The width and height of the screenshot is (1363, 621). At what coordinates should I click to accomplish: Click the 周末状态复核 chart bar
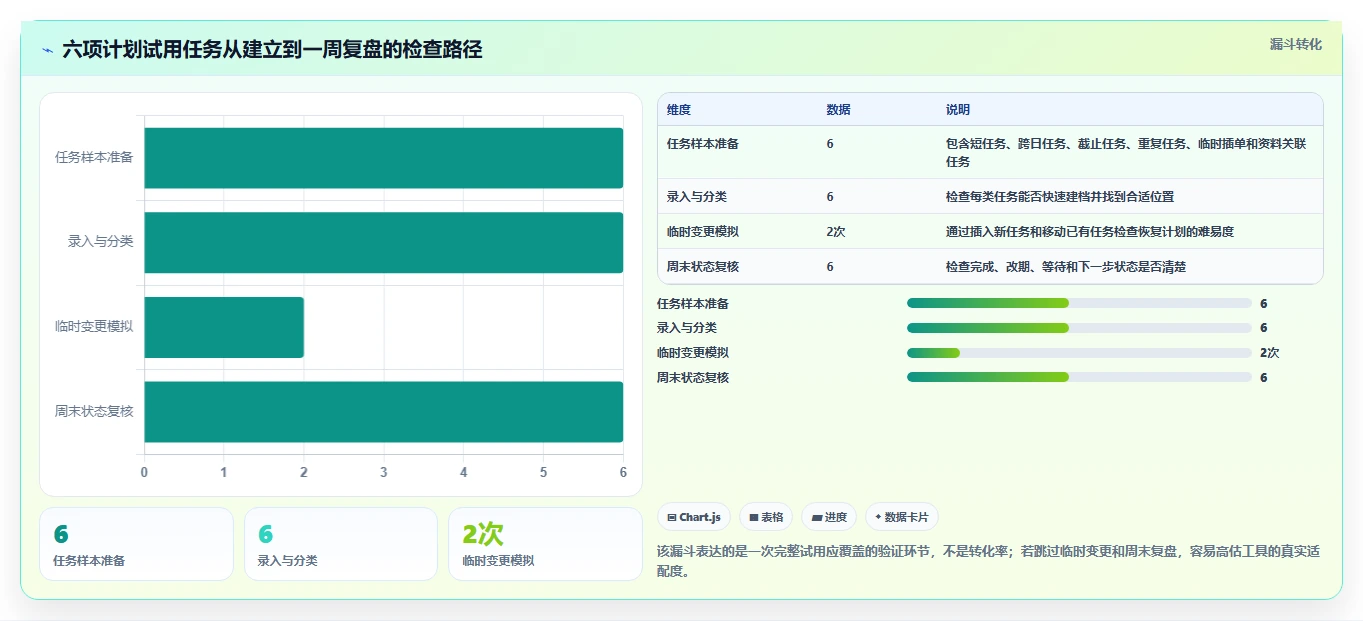coord(384,411)
